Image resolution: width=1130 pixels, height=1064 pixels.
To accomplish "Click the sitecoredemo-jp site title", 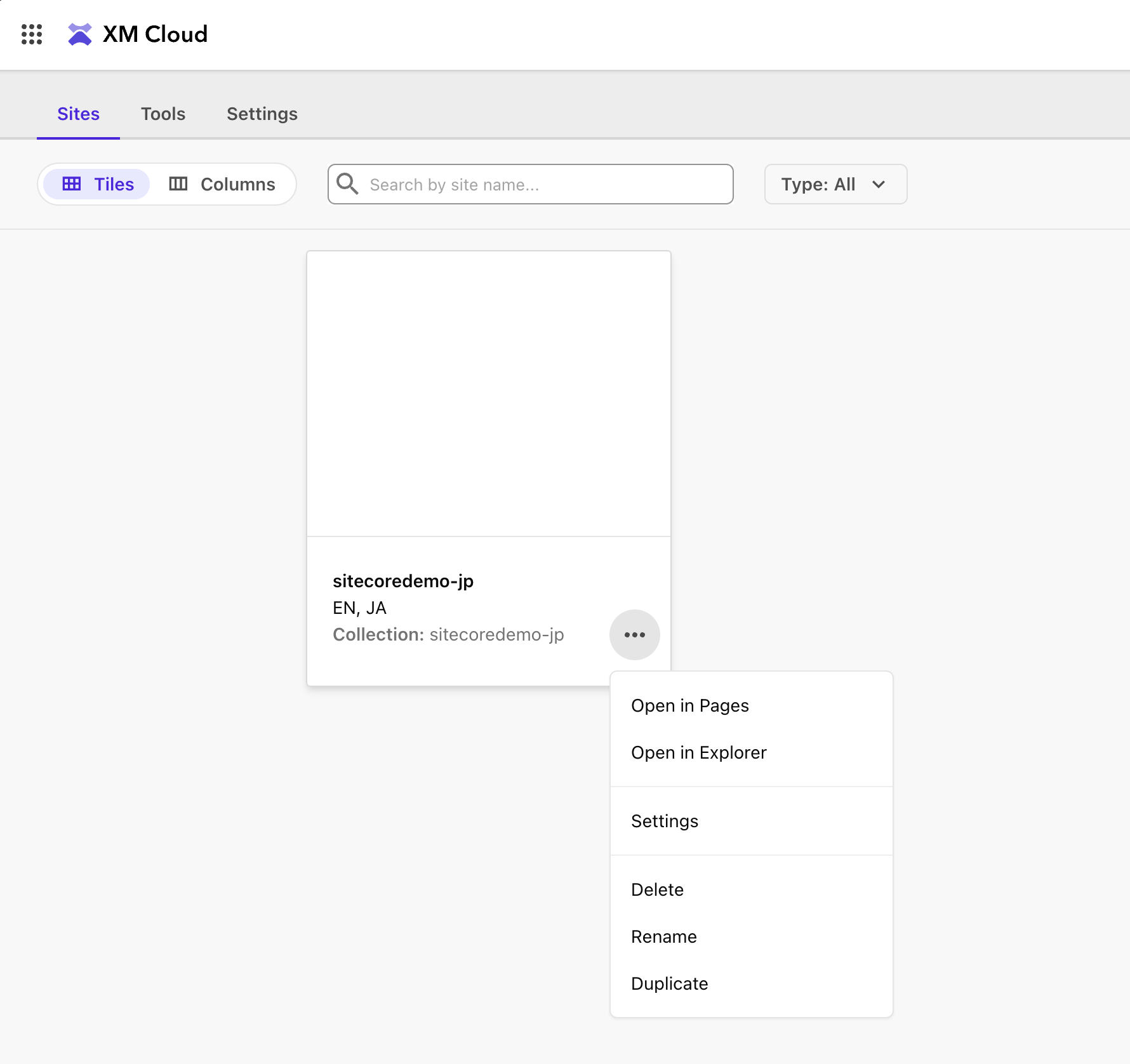I will click(x=403, y=581).
